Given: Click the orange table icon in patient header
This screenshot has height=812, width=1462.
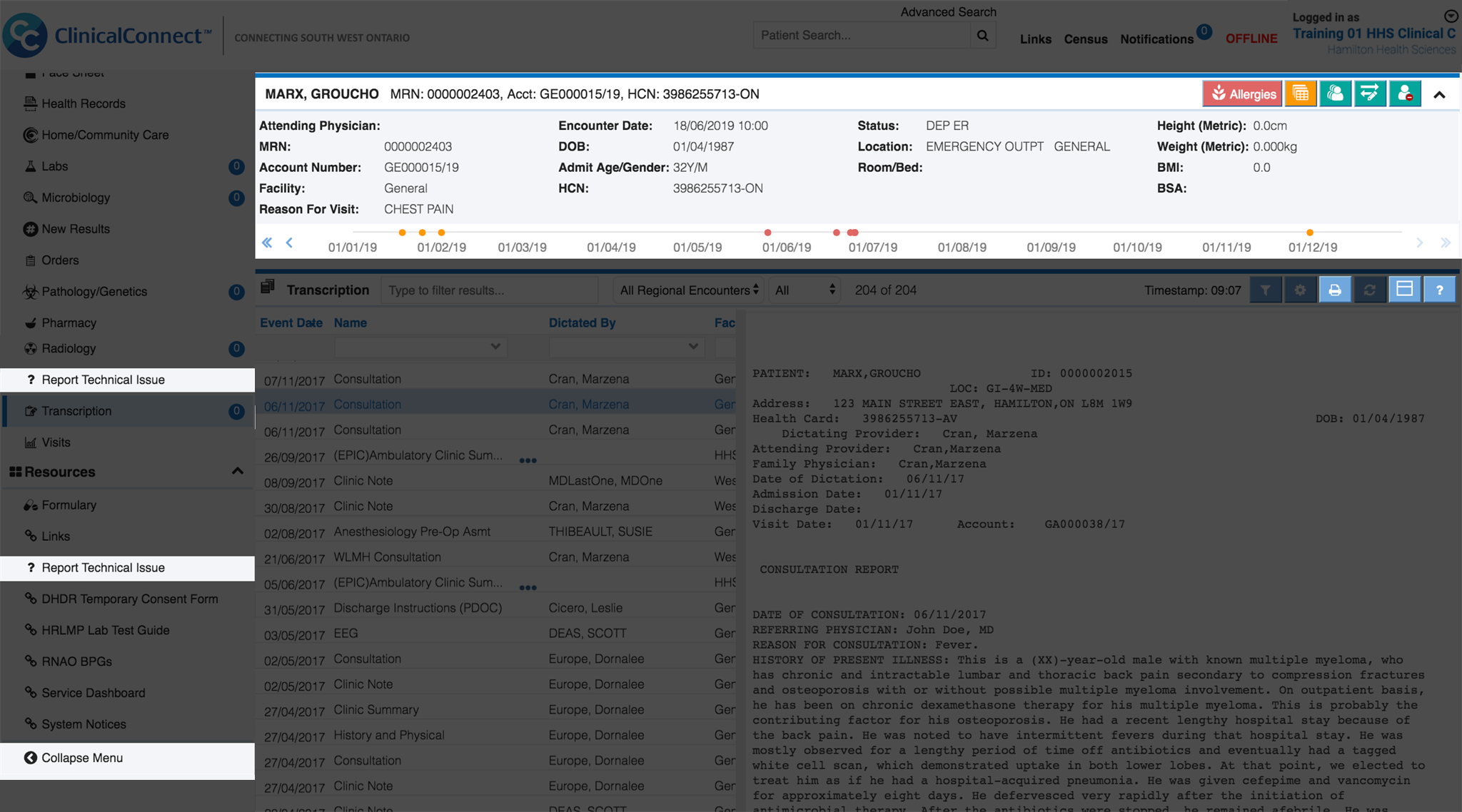Looking at the screenshot, I should pos(1301,93).
